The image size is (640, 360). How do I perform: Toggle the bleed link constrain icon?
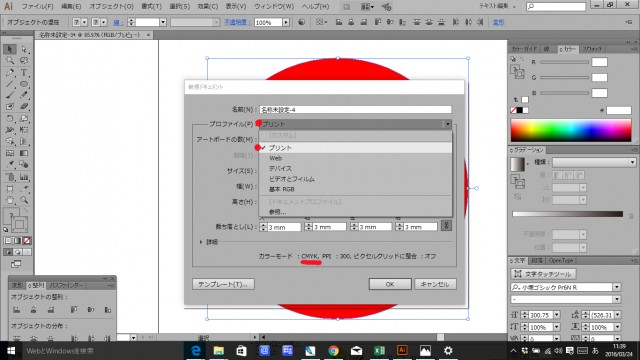click(446, 226)
